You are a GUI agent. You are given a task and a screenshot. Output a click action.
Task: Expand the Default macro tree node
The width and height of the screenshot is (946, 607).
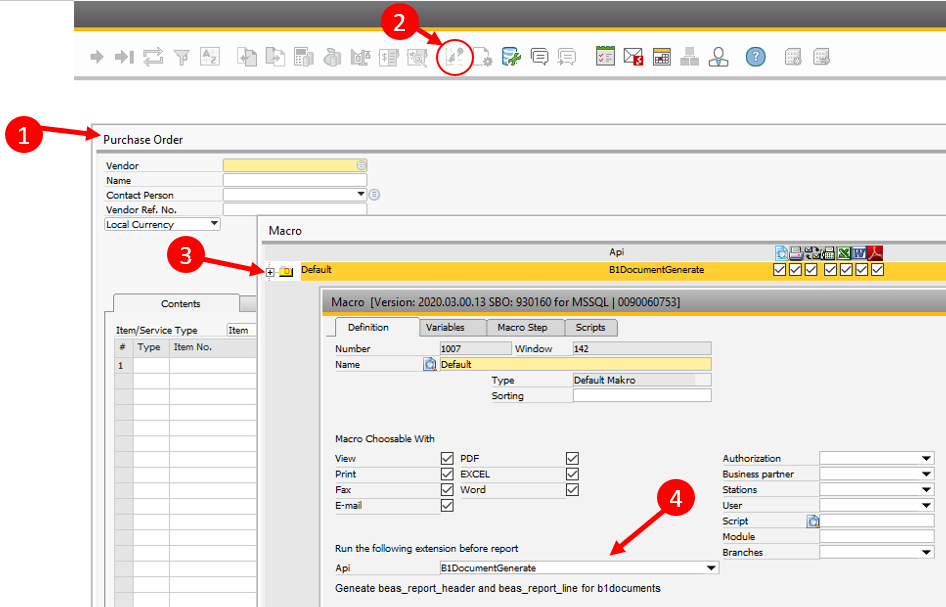pos(270,271)
